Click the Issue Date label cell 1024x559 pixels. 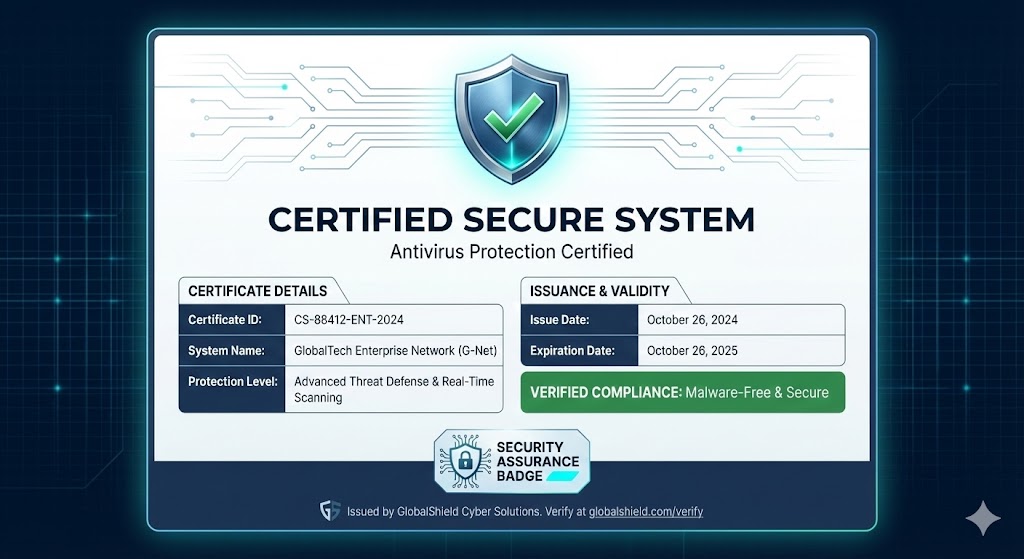click(579, 320)
